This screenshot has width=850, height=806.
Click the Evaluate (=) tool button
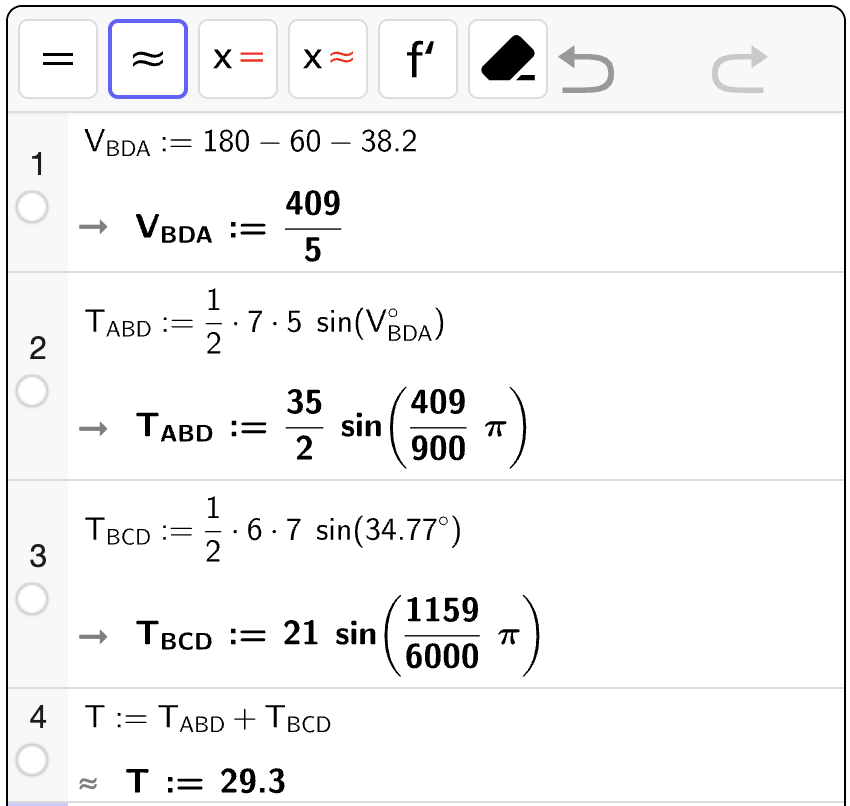click(58, 59)
